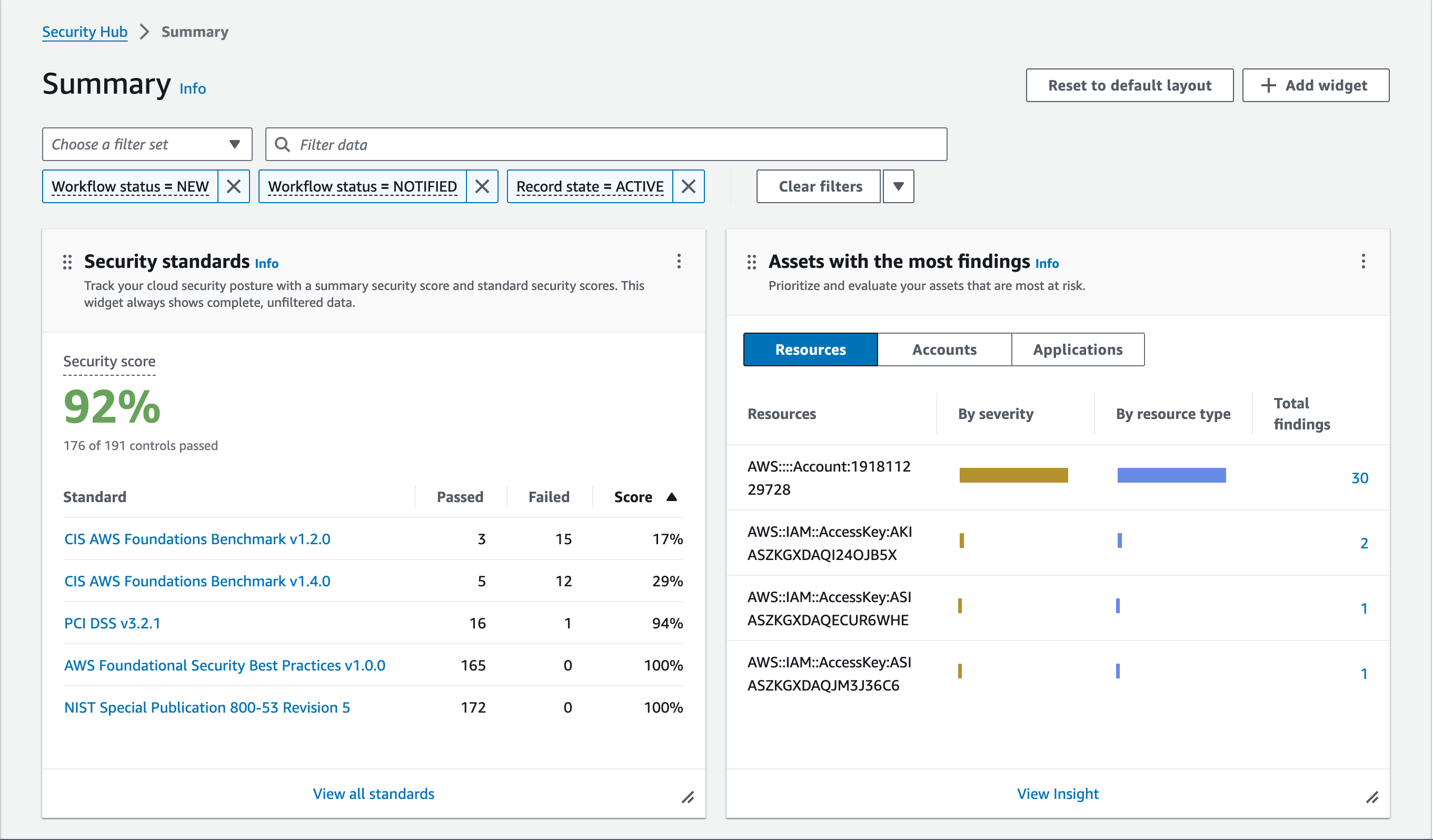Viewport: 1433px width, 840px height.
Task: Click the search magnifier icon in Filter data
Action: [x=282, y=144]
